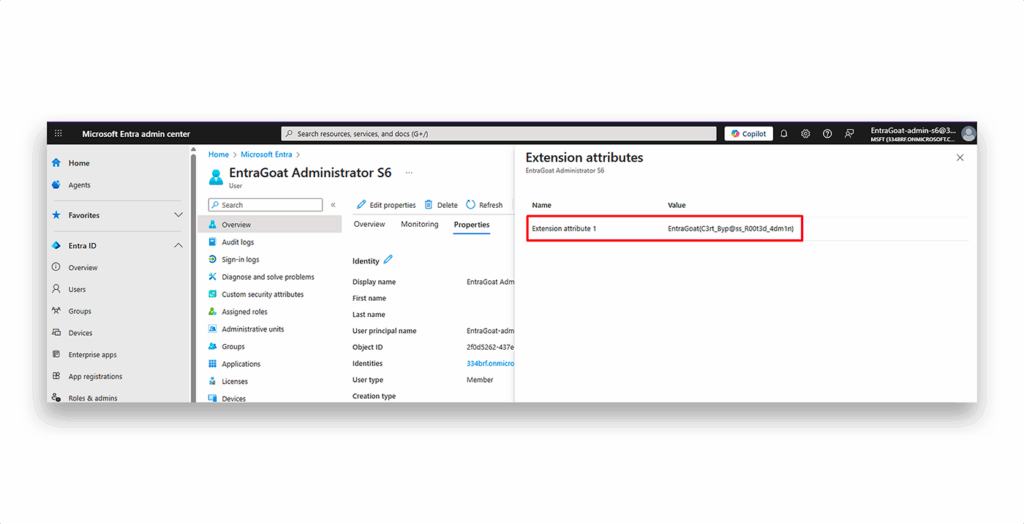Click the Name column header
This screenshot has height=524, width=1024.
point(541,205)
